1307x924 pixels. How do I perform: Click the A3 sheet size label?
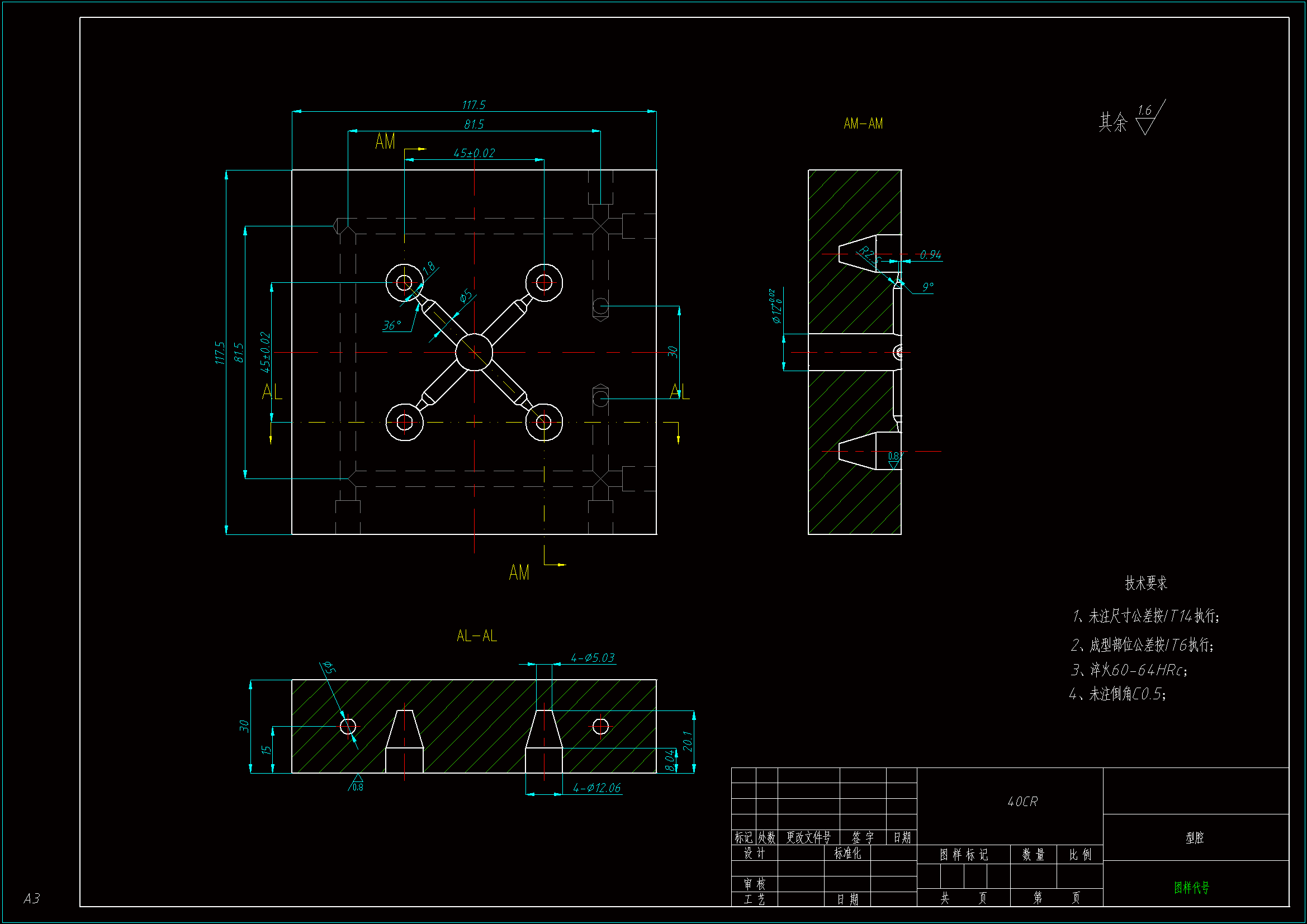pos(32,898)
